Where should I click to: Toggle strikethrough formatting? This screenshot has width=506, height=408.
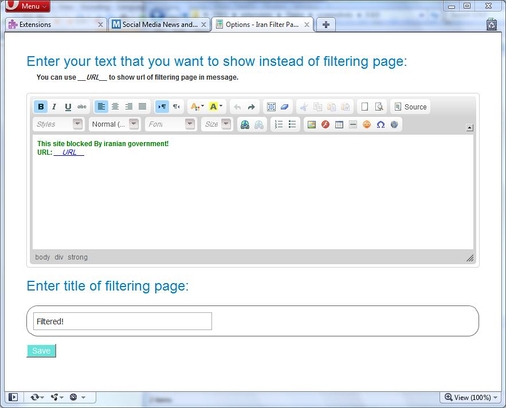coord(82,107)
